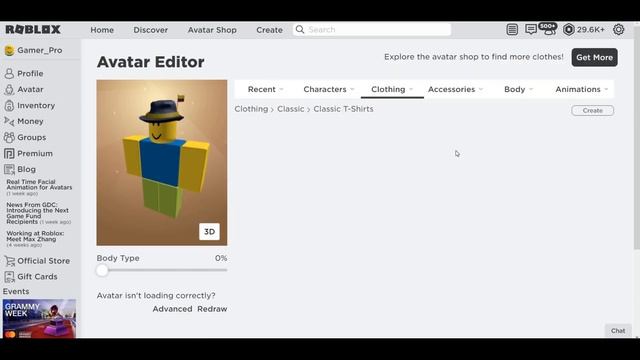Image resolution: width=640 pixels, height=360 pixels.
Task: Toggle the 3D avatar view button
Action: [x=209, y=232]
